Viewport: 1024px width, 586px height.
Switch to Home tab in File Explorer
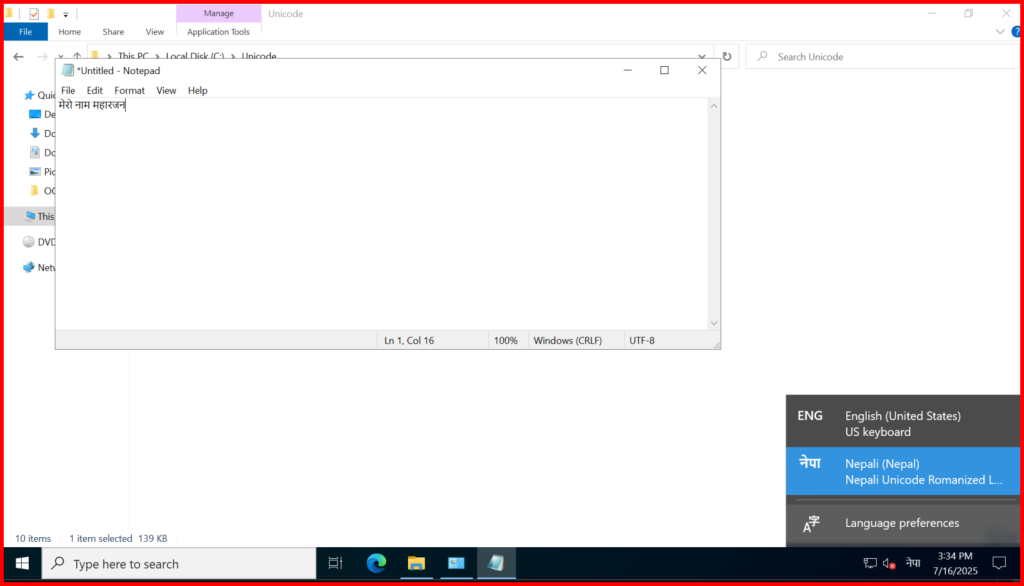[69, 31]
